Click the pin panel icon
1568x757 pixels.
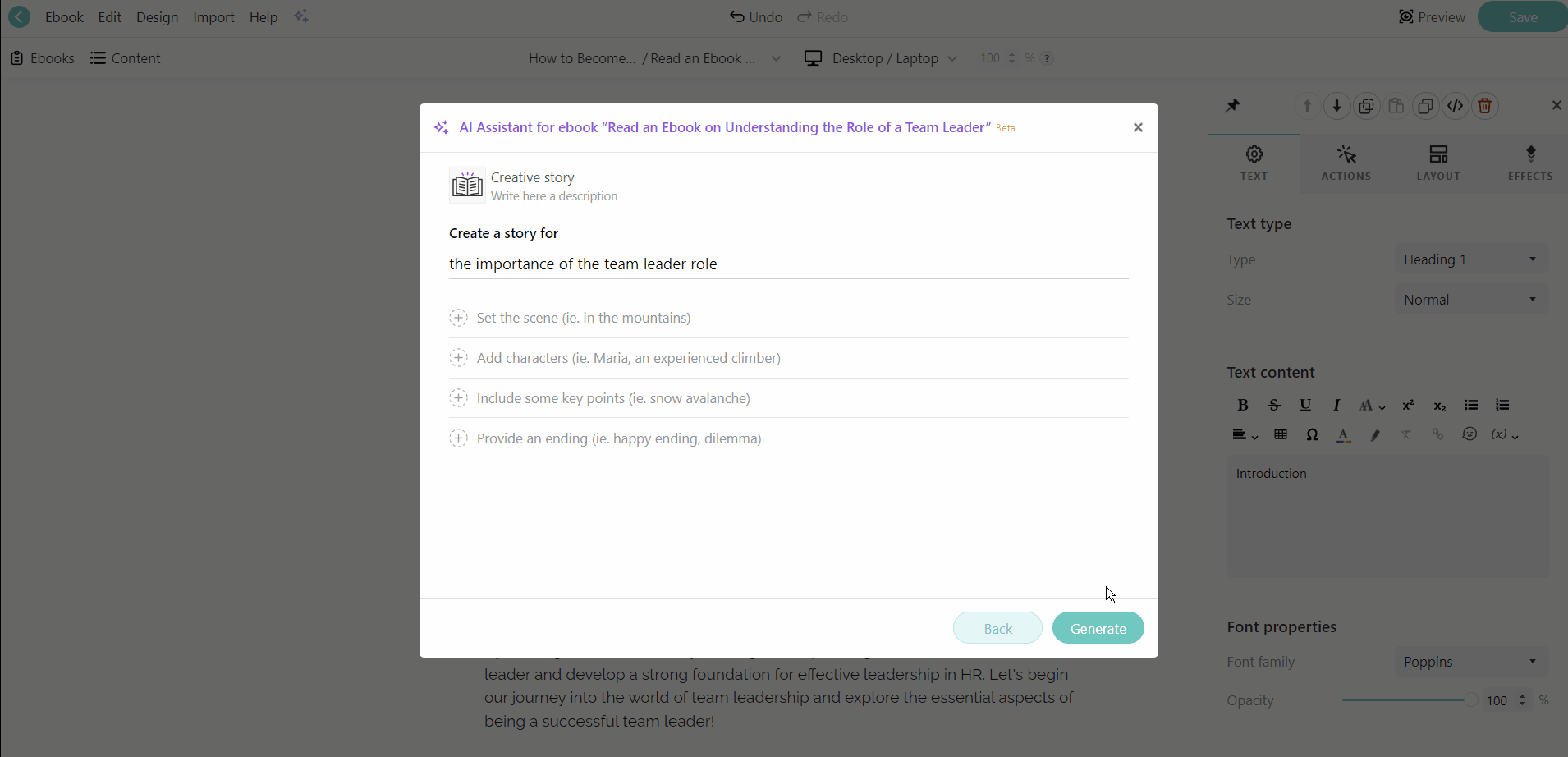(x=1233, y=106)
